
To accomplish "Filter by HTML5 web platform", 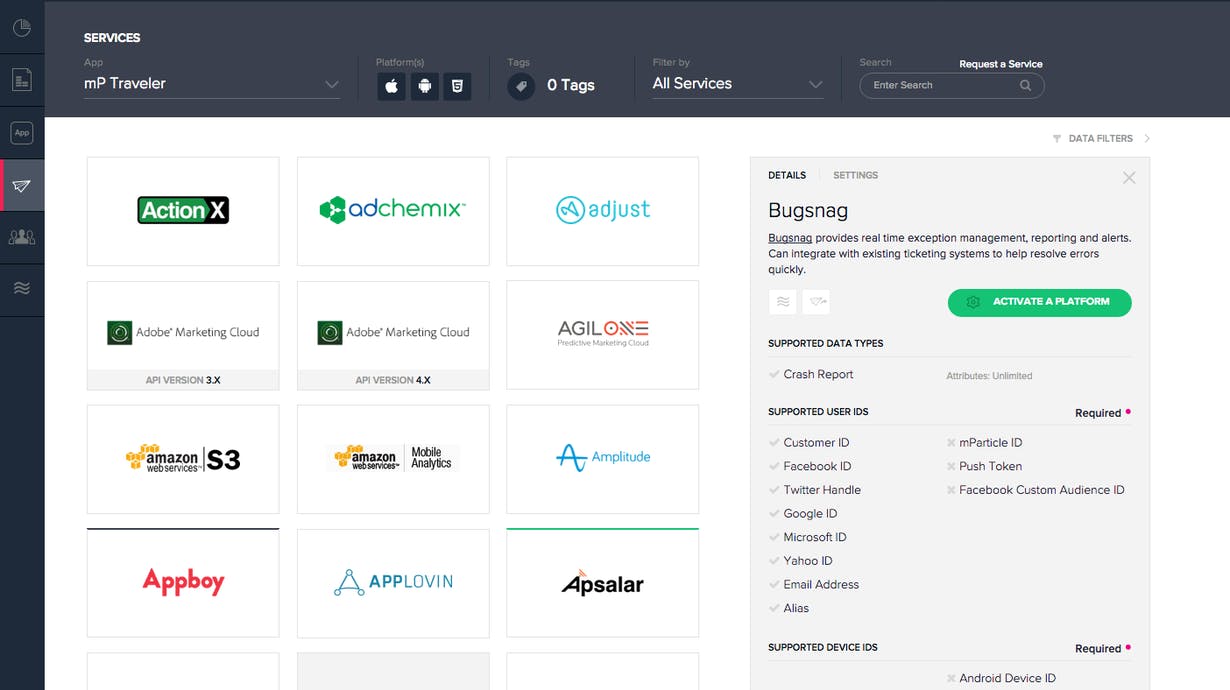I will click(457, 86).
